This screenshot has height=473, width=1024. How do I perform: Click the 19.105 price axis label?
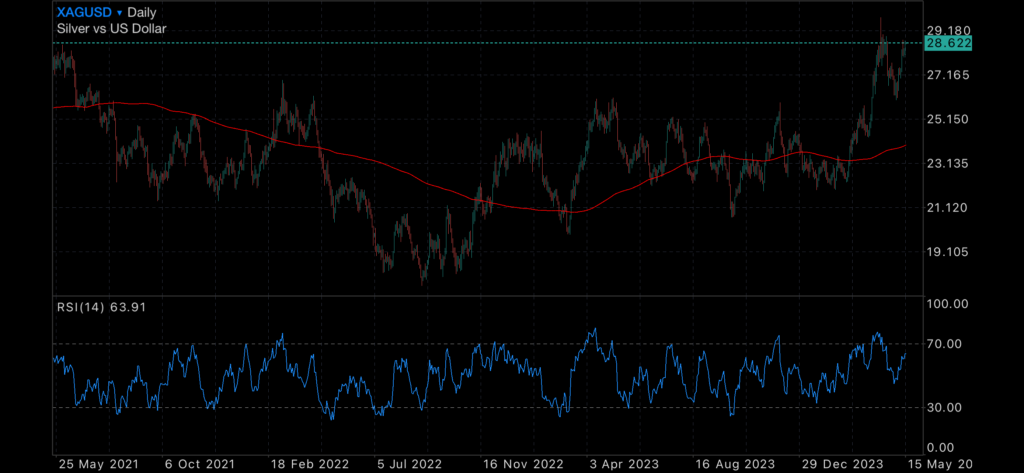click(948, 252)
